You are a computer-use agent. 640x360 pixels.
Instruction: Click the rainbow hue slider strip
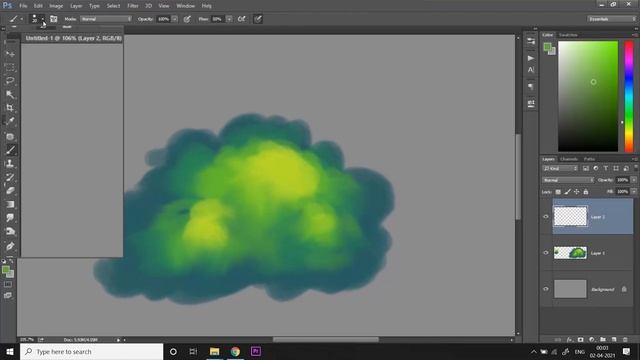[629, 96]
